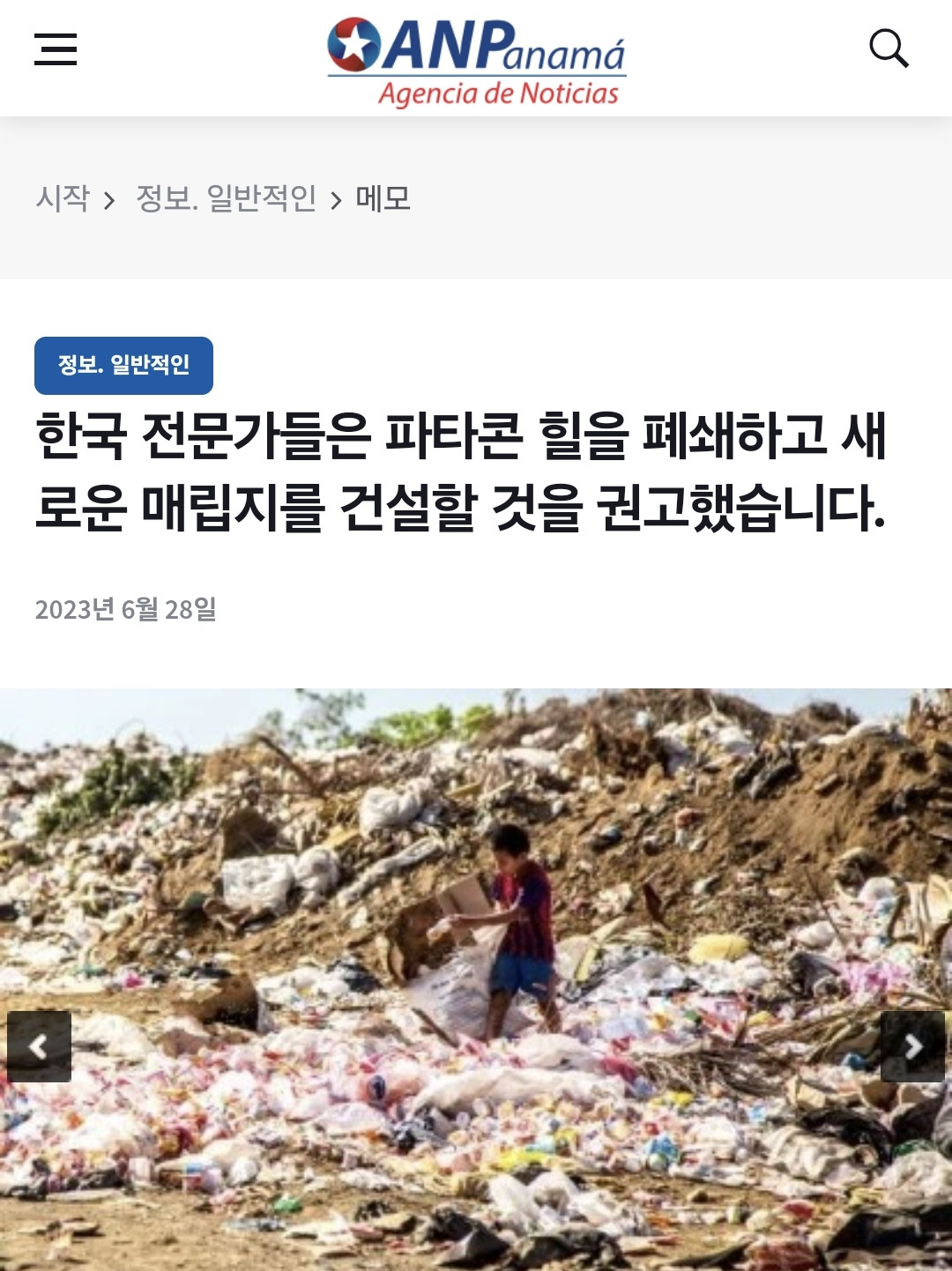This screenshot has width=952, height=1271.
Task: Click the second headline line 로운 매립지를
Action: pos(459,509)
